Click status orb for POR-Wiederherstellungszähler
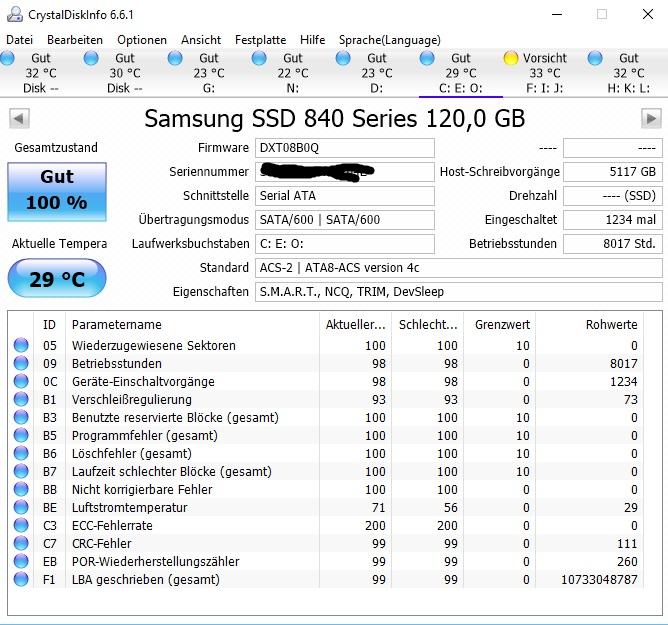Viewport: 668px width, 625px height. (x=21, y=561)
